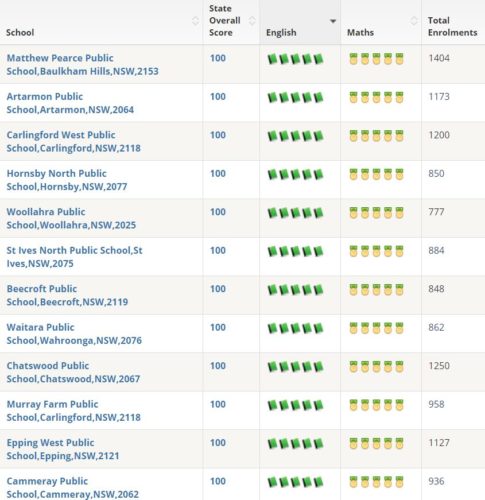
Task: Open Matthew Pearce Public School link
Action: [82, 64]
